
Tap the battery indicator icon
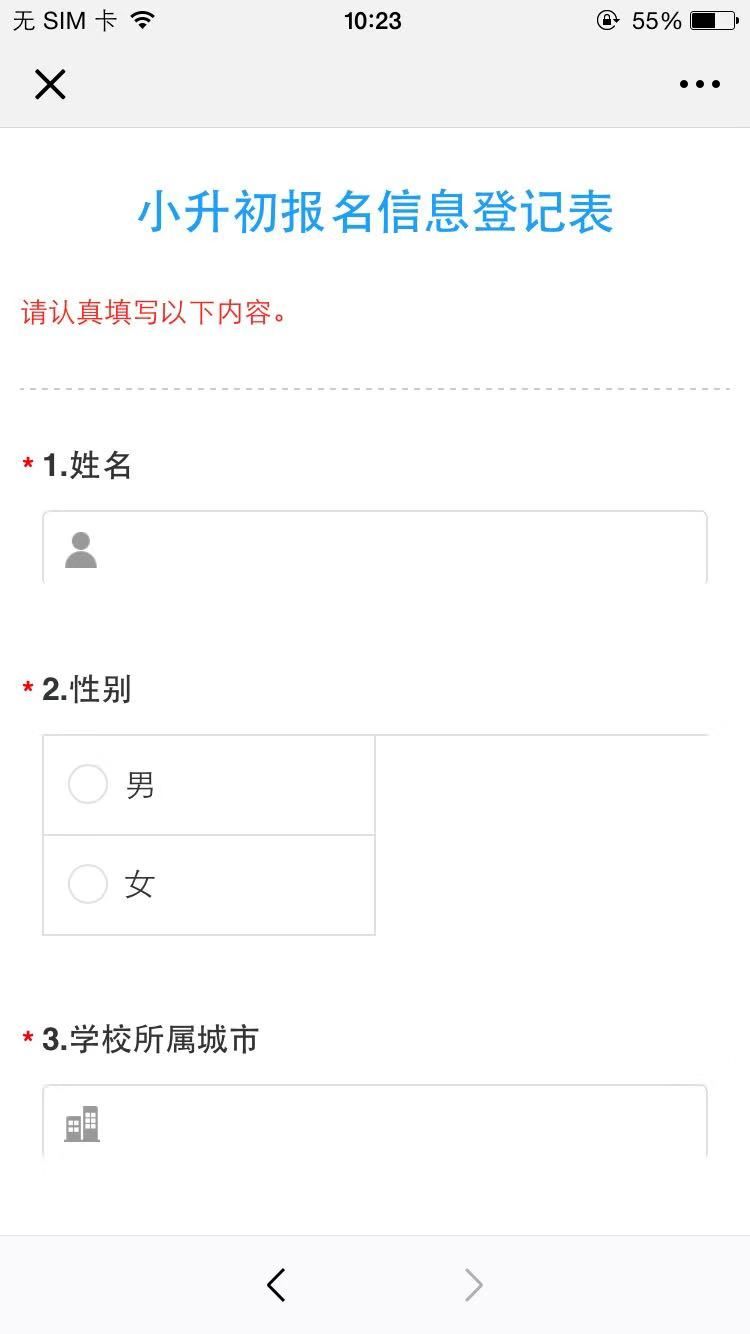pyautogui.click(x=716, y=19)
